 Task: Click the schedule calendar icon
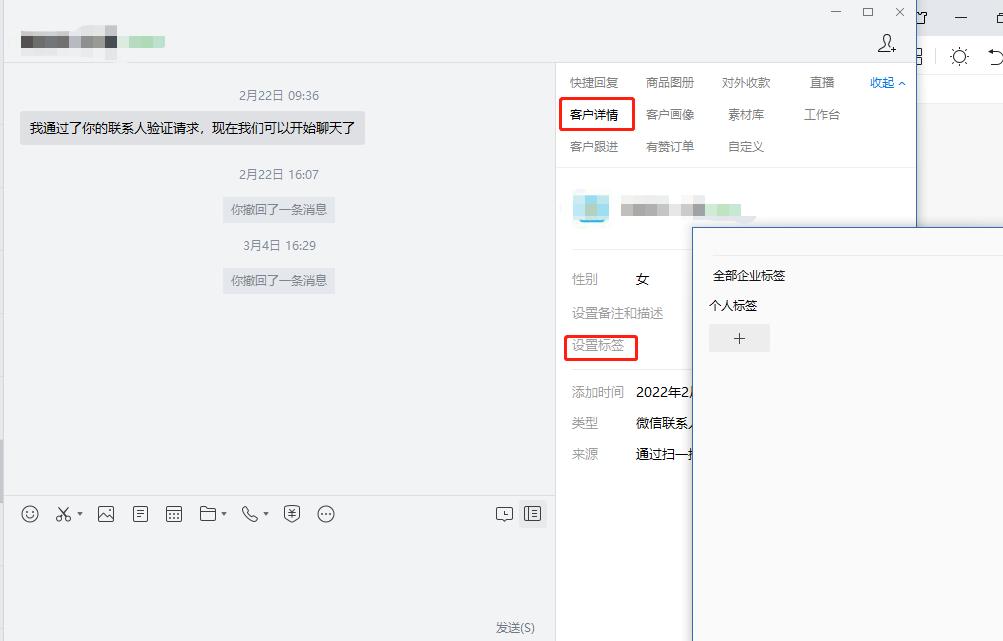pos(173,514)
